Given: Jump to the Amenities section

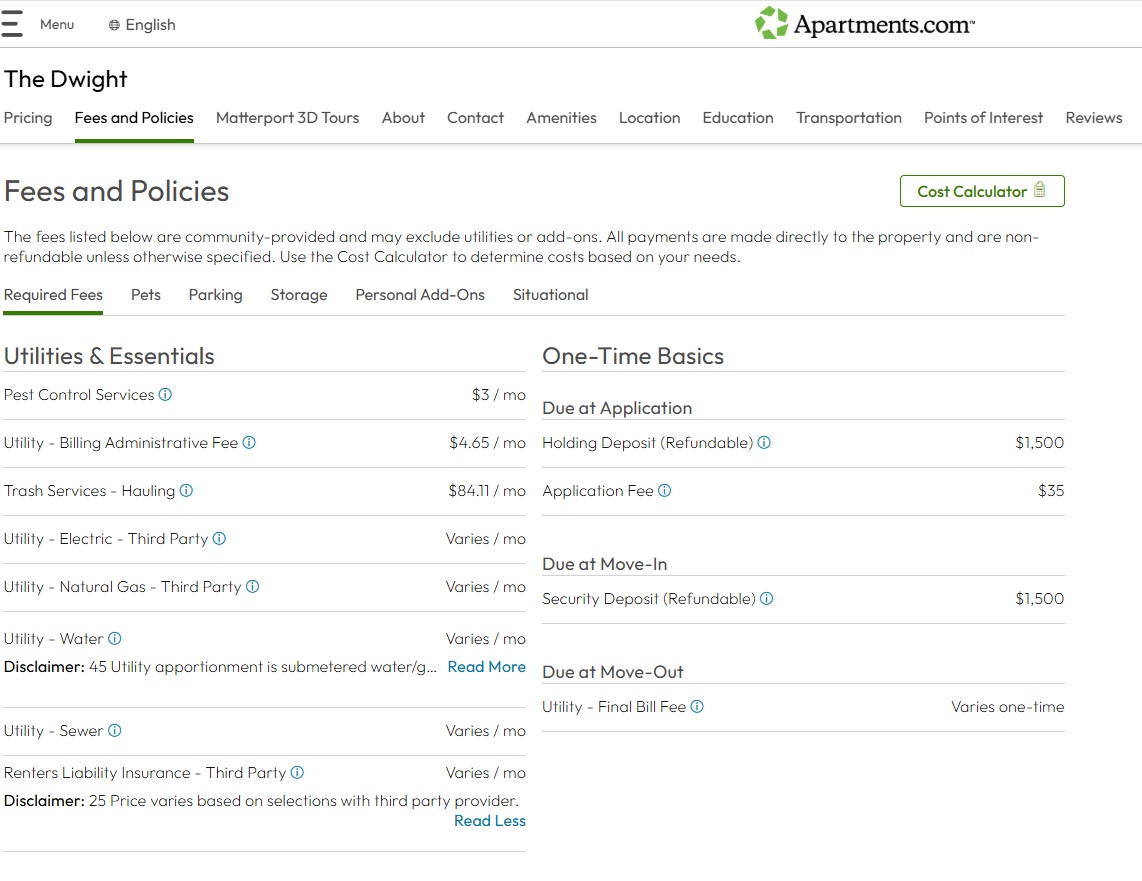Looking at the screenshot, I should coord(561,118).
